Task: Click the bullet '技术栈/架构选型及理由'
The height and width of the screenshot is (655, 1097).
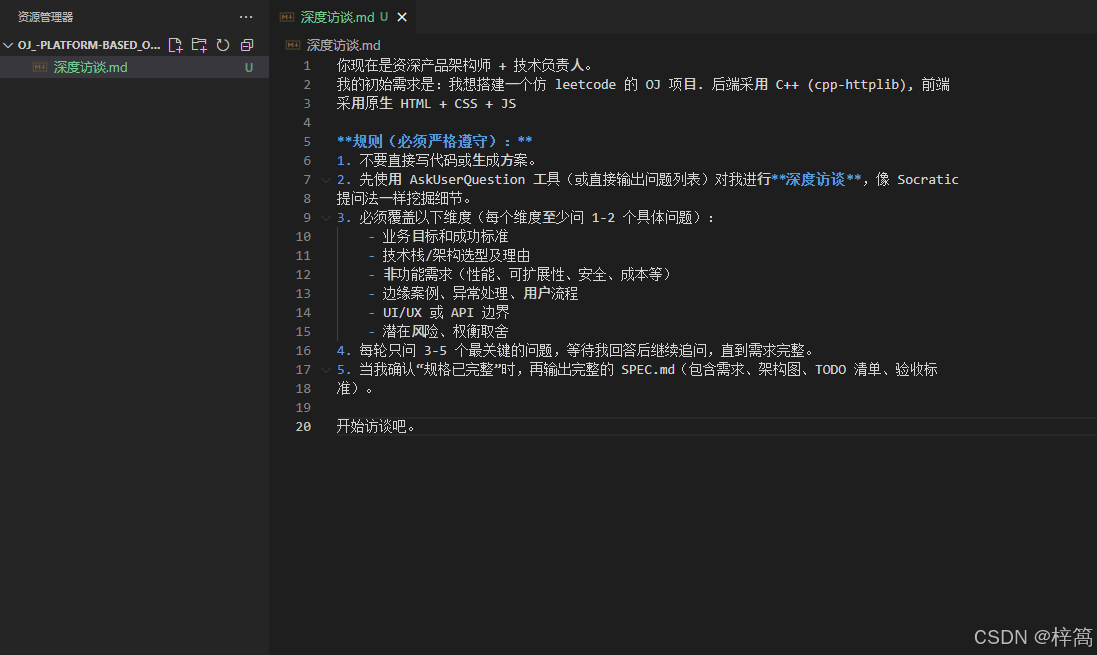Action: [456, 255]
